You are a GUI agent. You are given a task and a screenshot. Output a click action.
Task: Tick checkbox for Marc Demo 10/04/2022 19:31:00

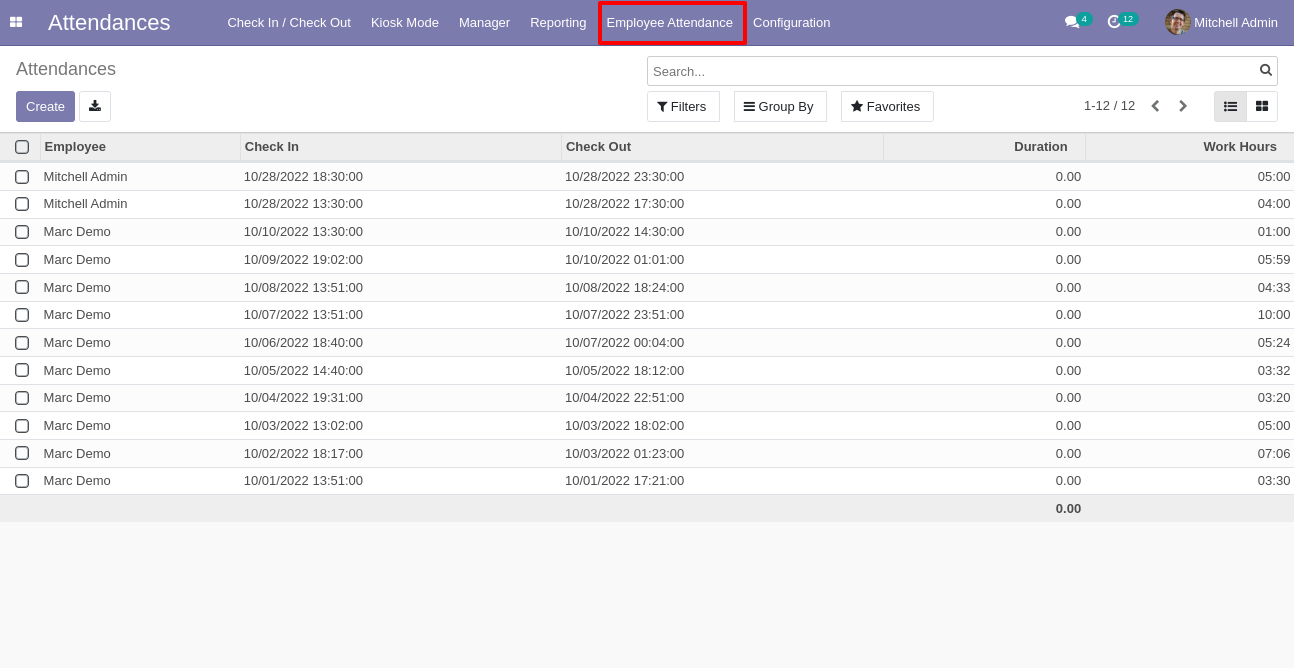(22, 398)
